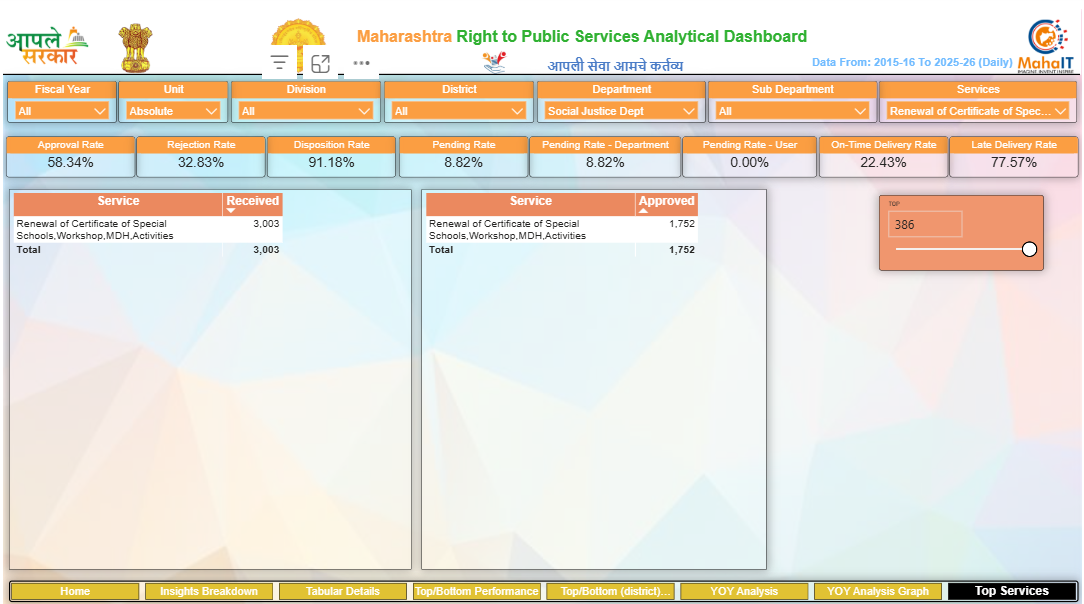
Task: Click the sort arrow under Approved column
Action: tap(644, 211)
